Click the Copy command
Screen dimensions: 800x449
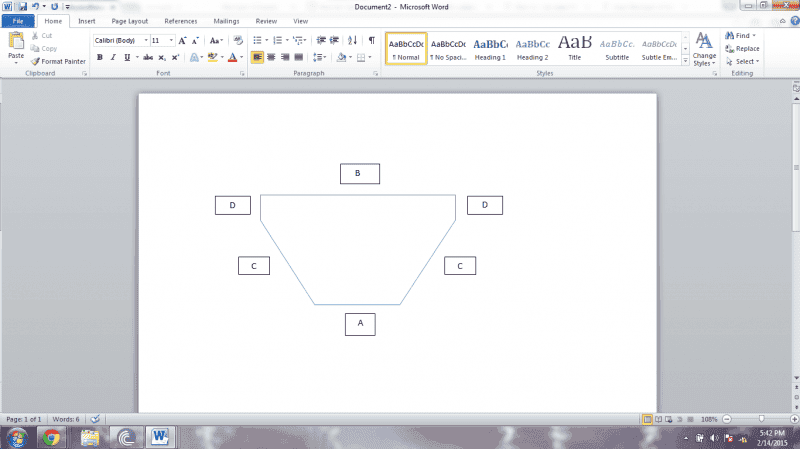(x=43, y=48)
